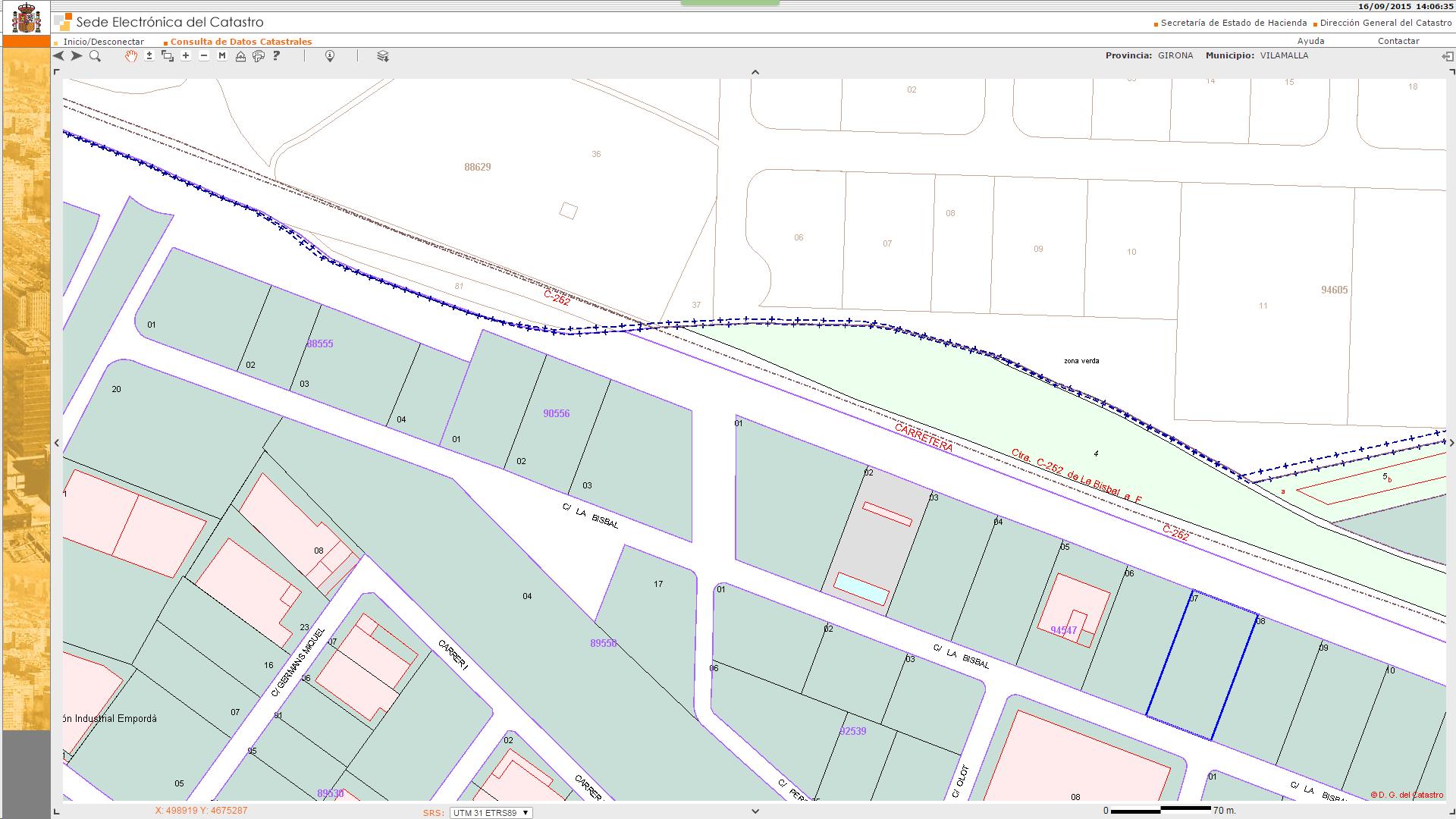Click the M toolbar button
The height and width of the screenshot is (819, 1456).
point(222,56)
